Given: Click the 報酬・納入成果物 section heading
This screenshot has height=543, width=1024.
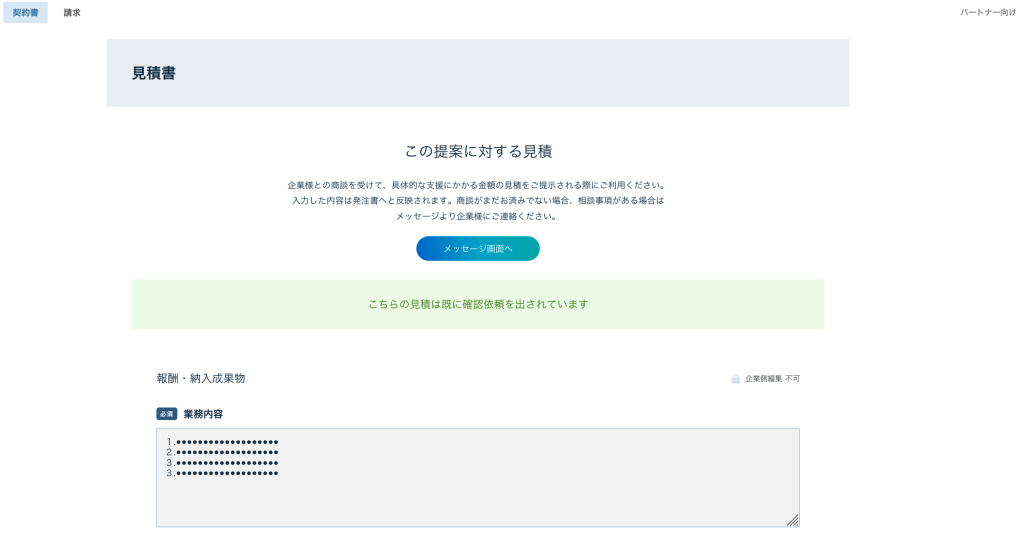Looking at the screenshot, I should 201,378.
